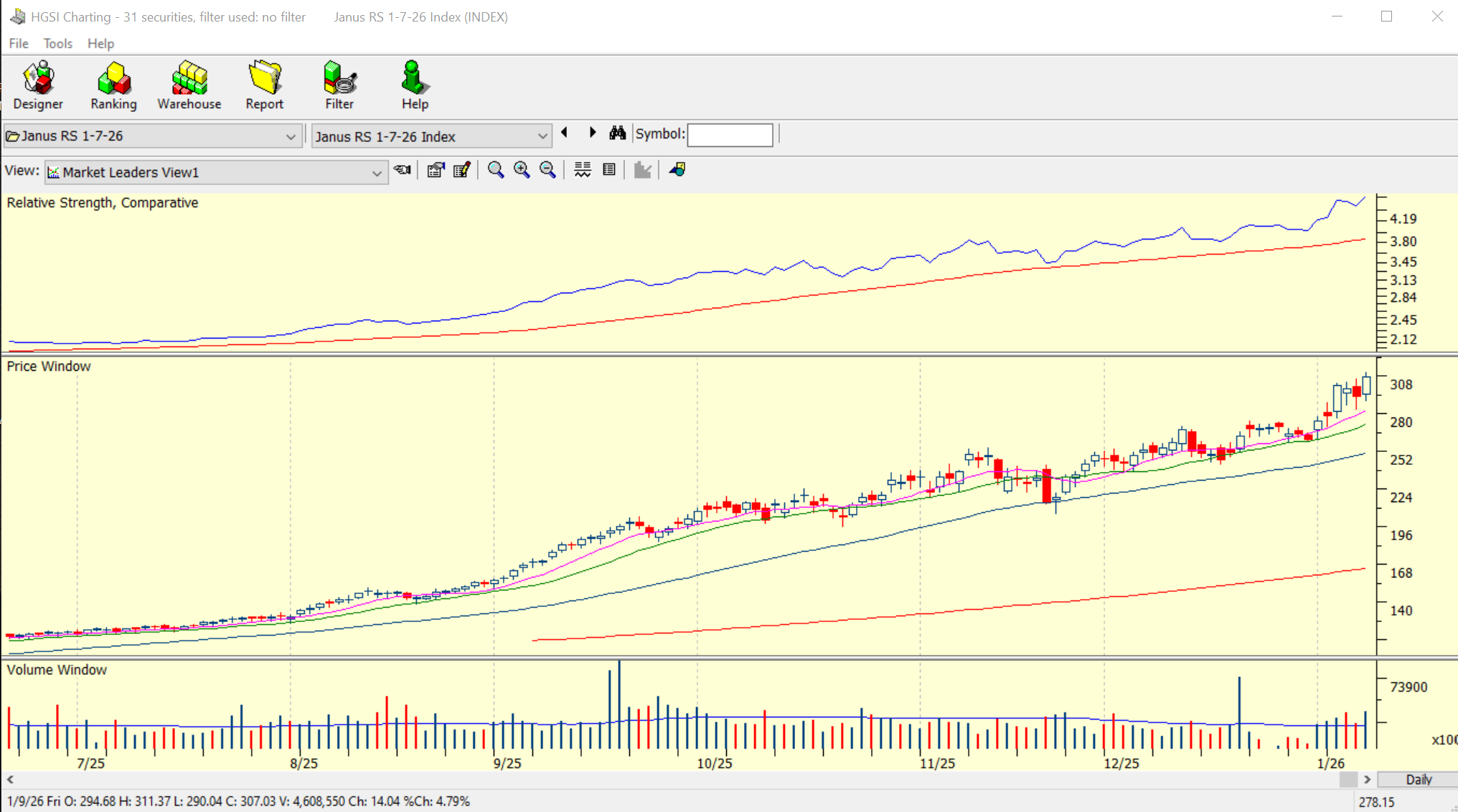The height and width of the screenshot is (812, 1458).
Task: Open the Report module
Action: 264,85
